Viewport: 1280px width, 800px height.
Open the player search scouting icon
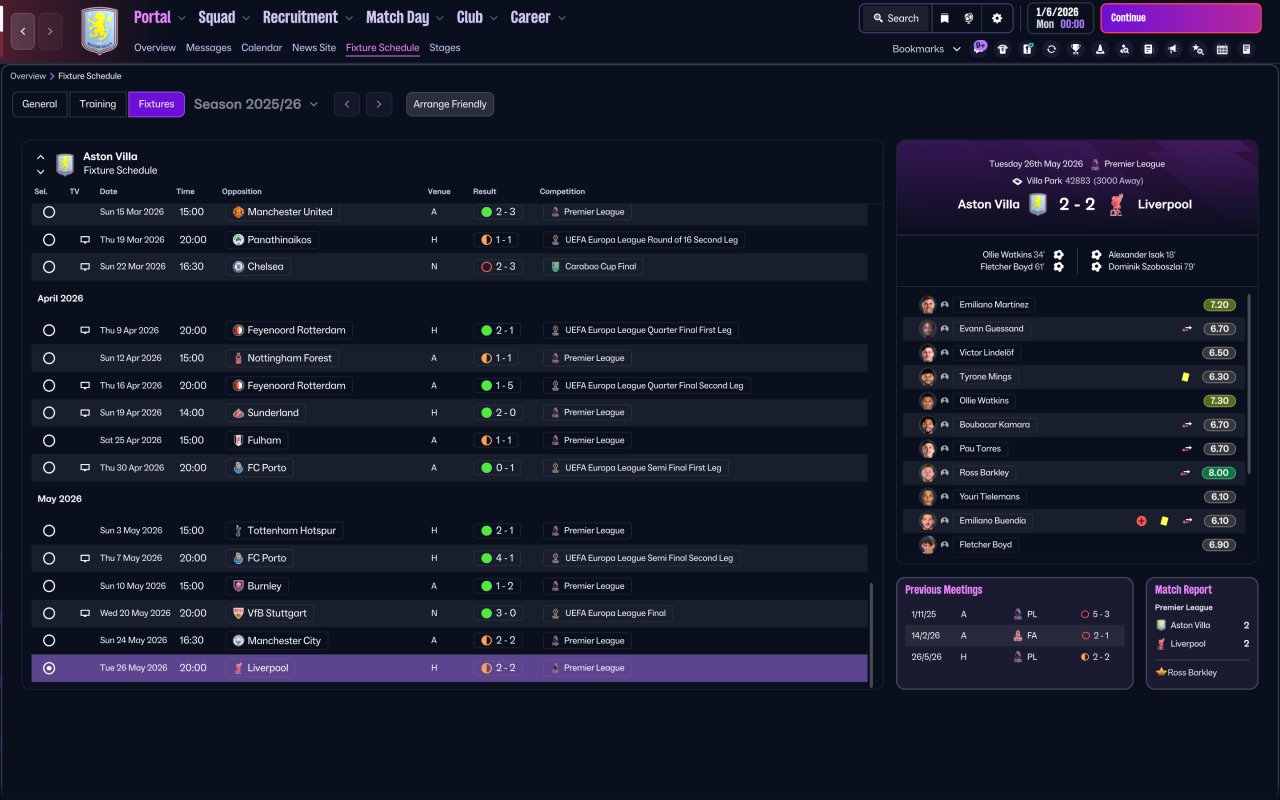click(x=1124, y=49)
